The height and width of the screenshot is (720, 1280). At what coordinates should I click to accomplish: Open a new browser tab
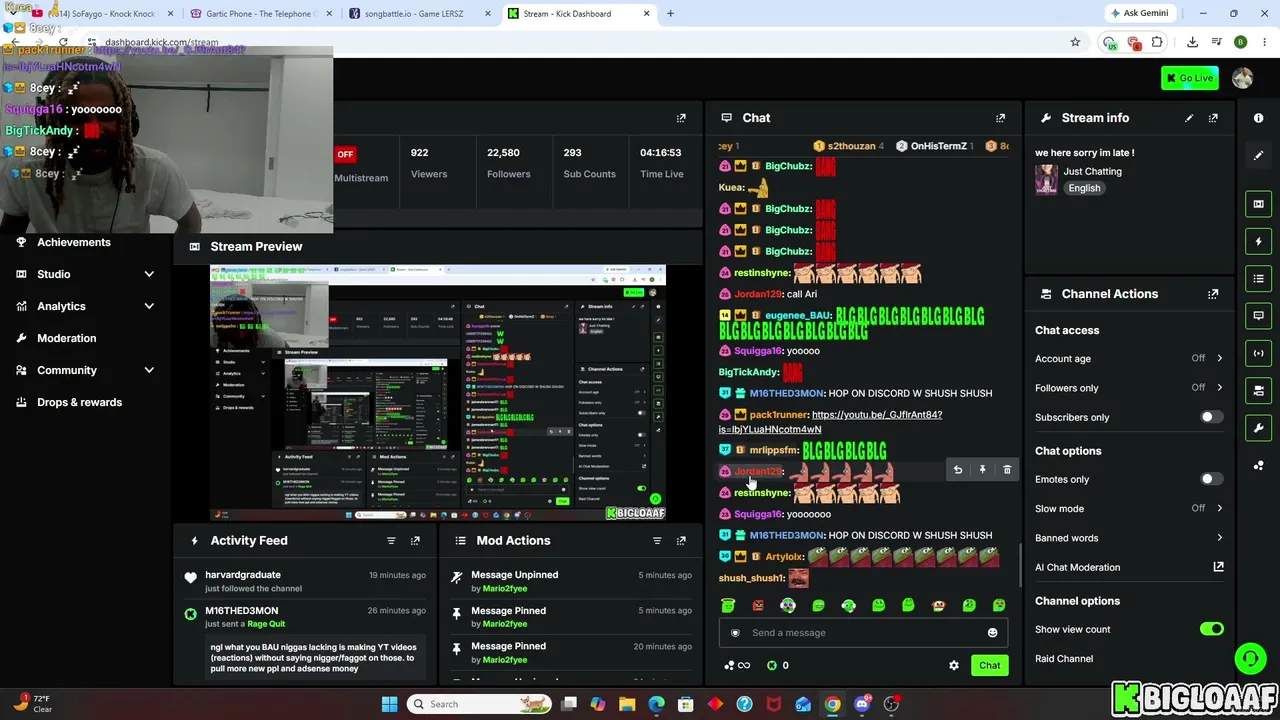tap(670, 14)
